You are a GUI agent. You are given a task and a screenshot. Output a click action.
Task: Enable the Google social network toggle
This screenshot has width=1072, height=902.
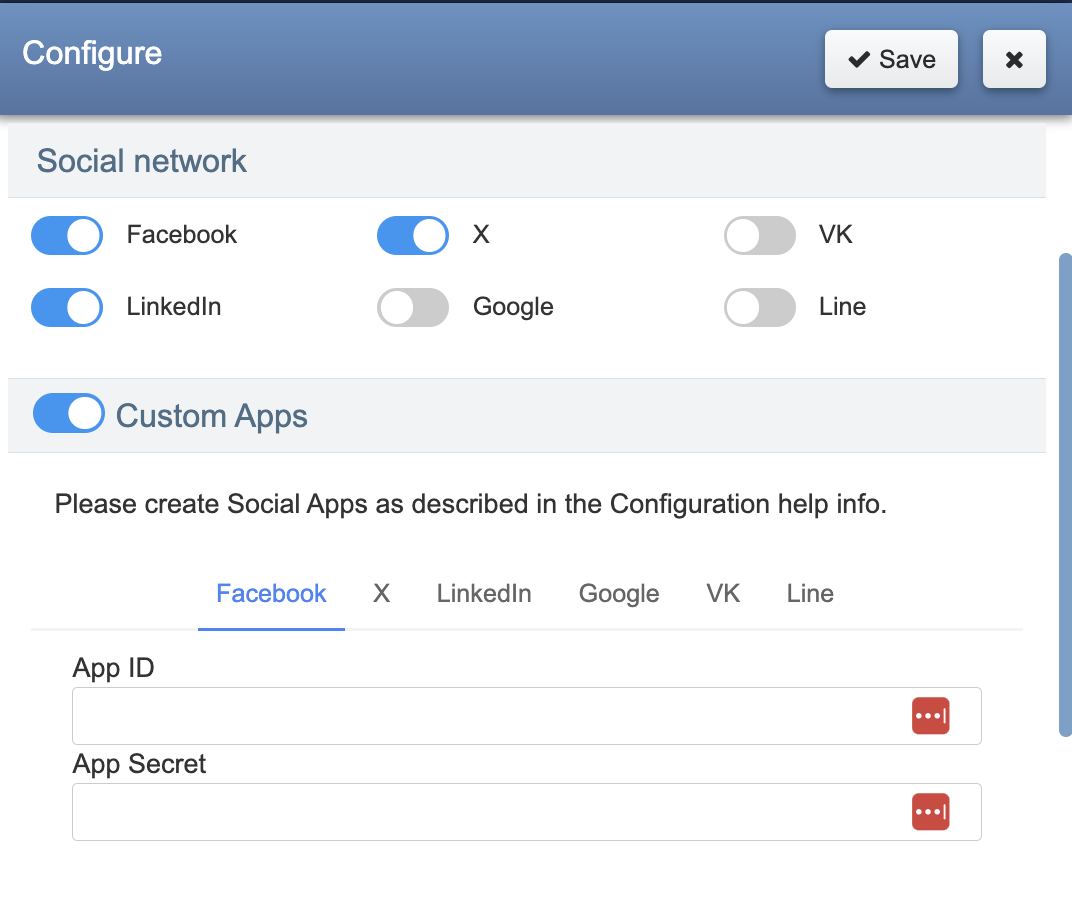(412, 307)
